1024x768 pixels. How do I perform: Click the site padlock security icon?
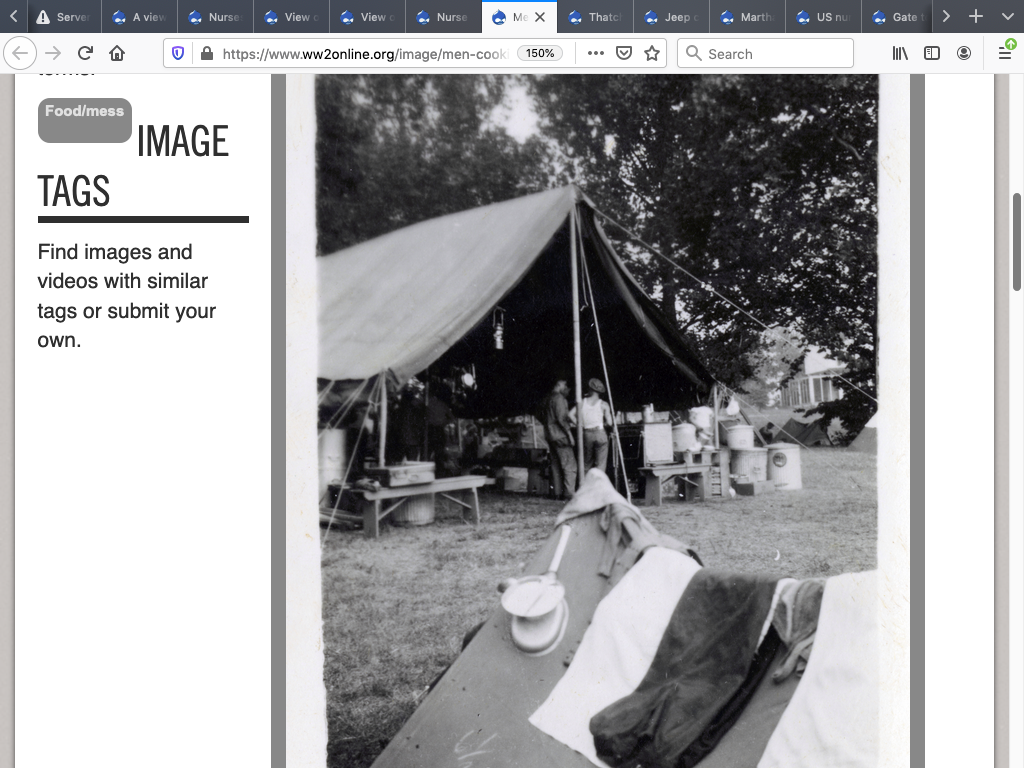(206, 54)
